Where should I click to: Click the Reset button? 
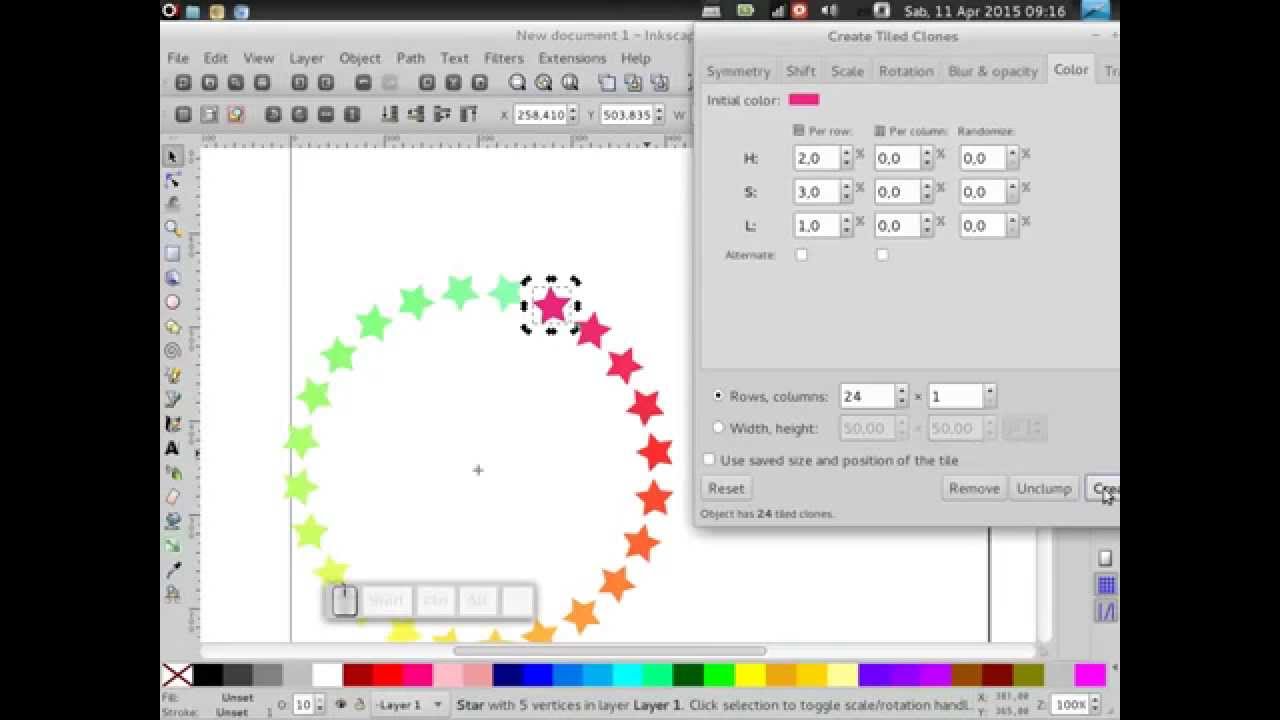pos(726,488)
